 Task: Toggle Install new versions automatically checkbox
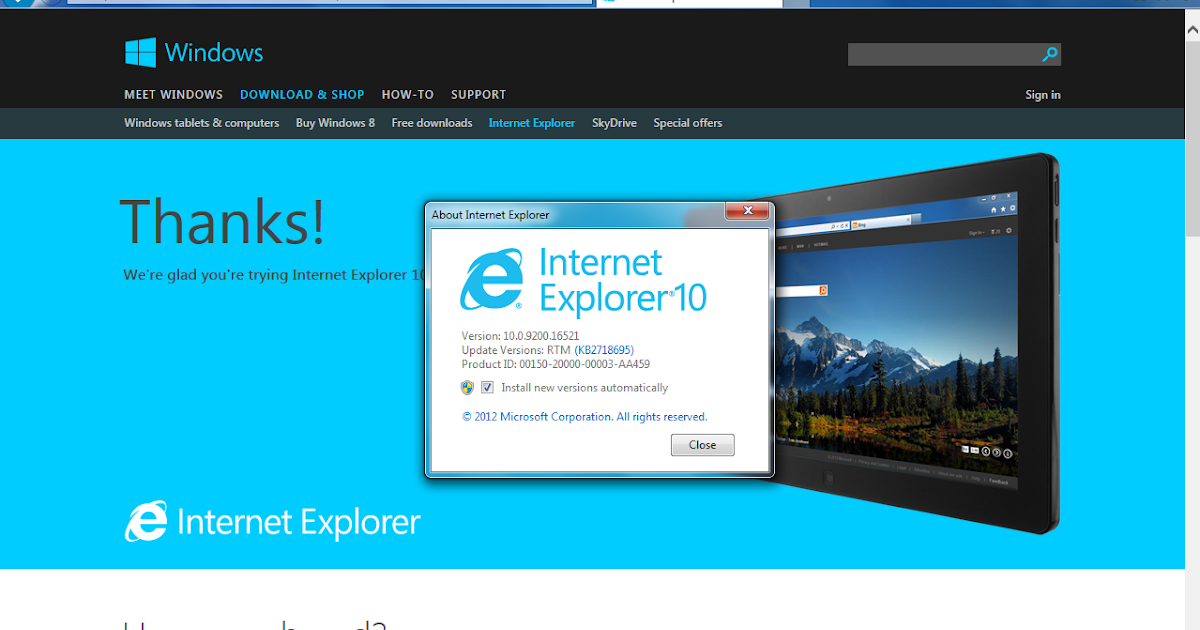pyautogui.click(x=487, y=387)
